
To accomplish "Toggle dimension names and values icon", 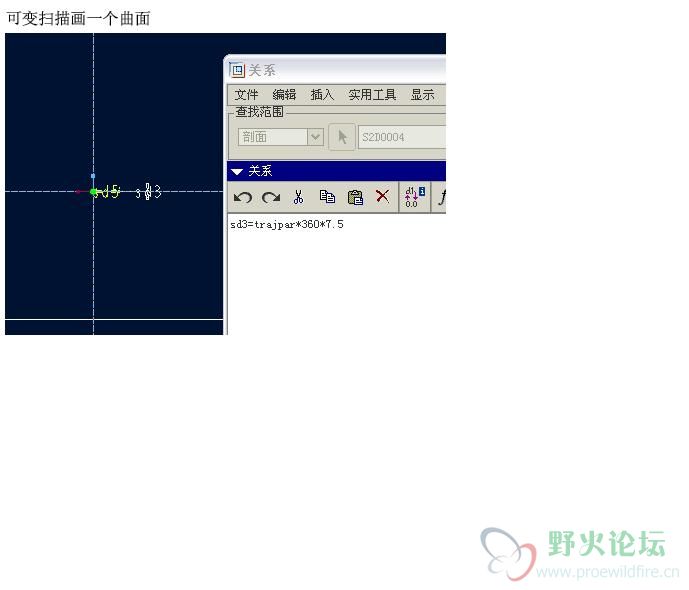I will point(414,197).
